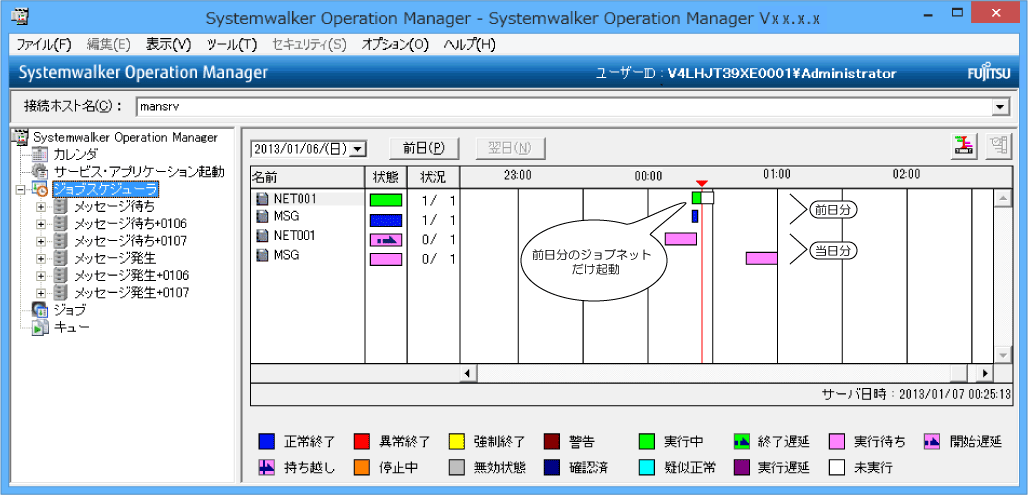Select the サービス・アプリケーション起動 icon
This screenshot has width=1028, height=495.
click(40, 172)
